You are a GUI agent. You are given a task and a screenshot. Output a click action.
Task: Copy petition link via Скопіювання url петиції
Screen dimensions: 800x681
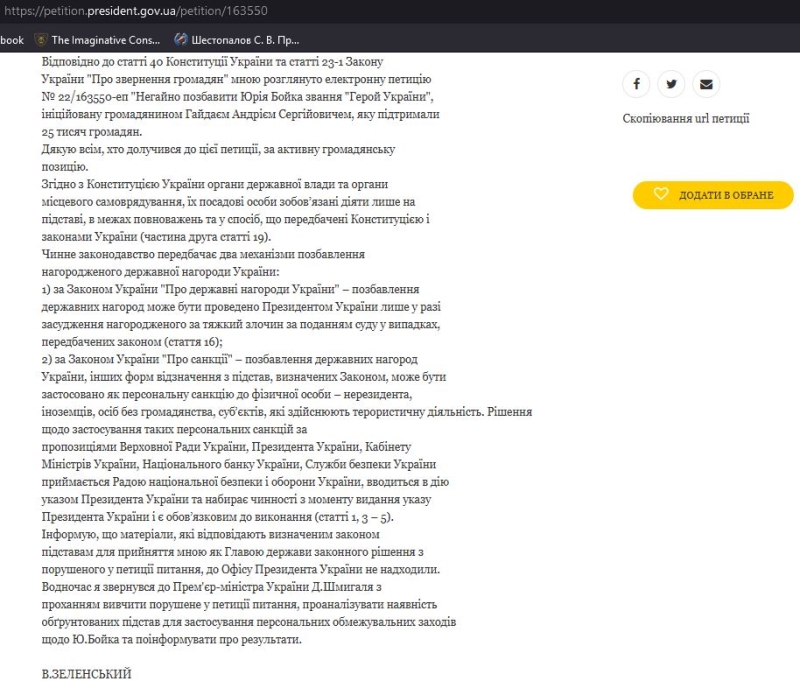tap(685, 119)
